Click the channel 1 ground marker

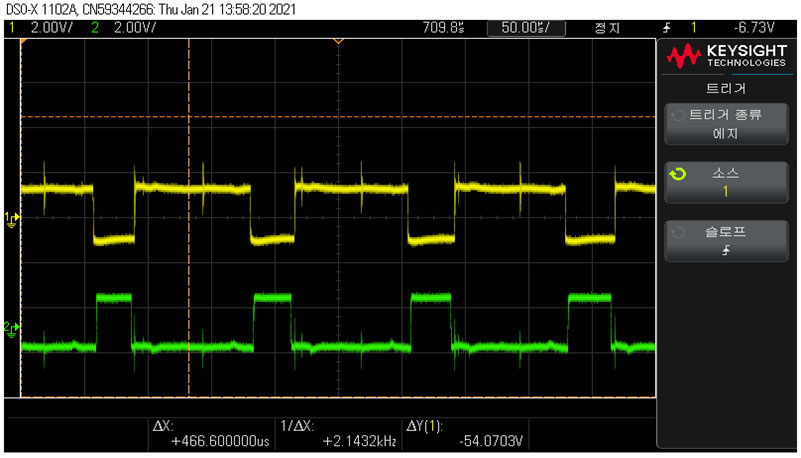(x=11, y=219)
